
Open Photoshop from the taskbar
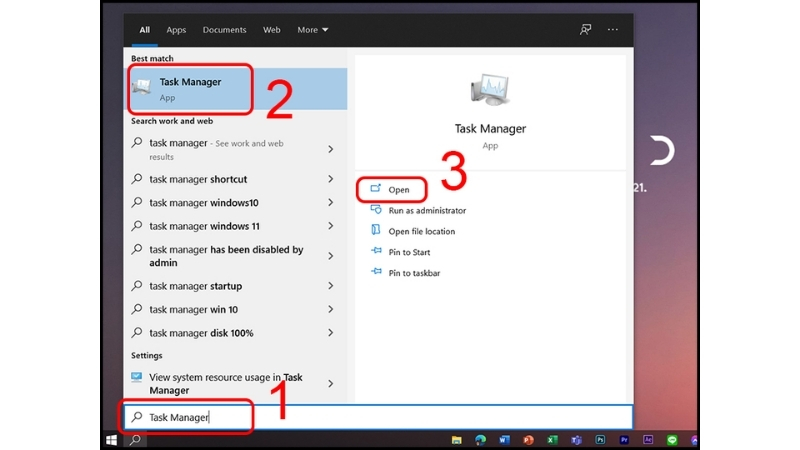[x=600, y=440]
